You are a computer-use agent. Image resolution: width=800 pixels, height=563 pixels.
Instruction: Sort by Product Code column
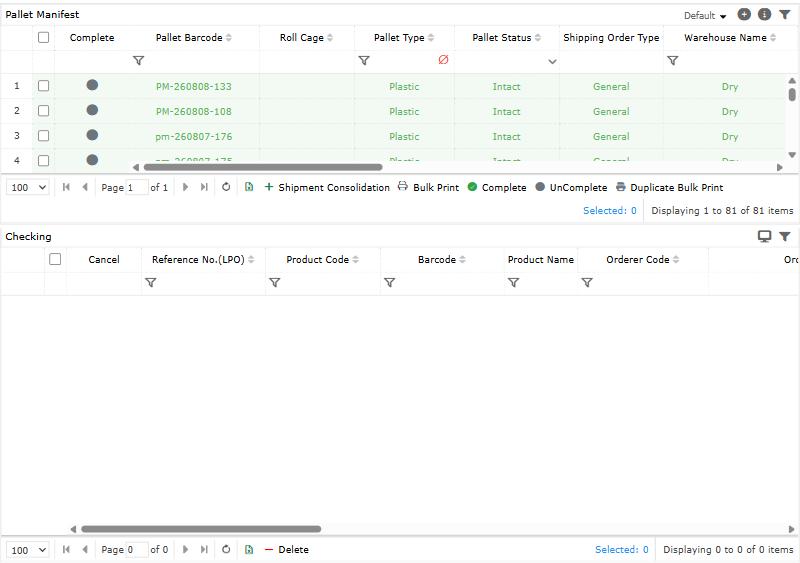356,260
